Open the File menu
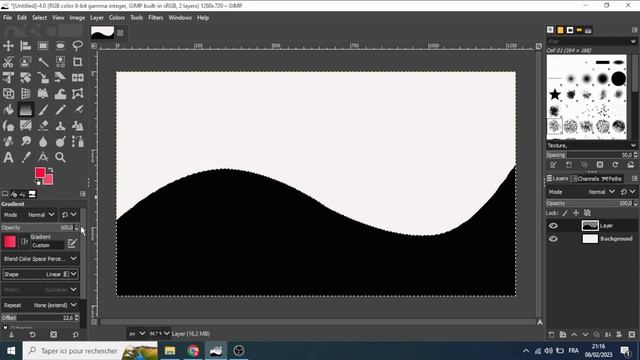The width and height of the screenshot is (640, 360). click(7, 18)
